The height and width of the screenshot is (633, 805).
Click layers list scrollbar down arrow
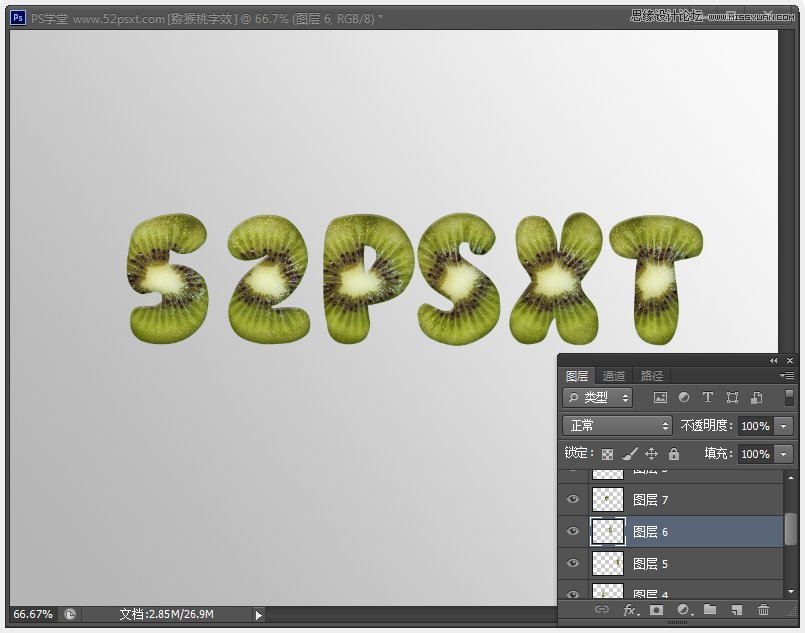click(791, 591)
